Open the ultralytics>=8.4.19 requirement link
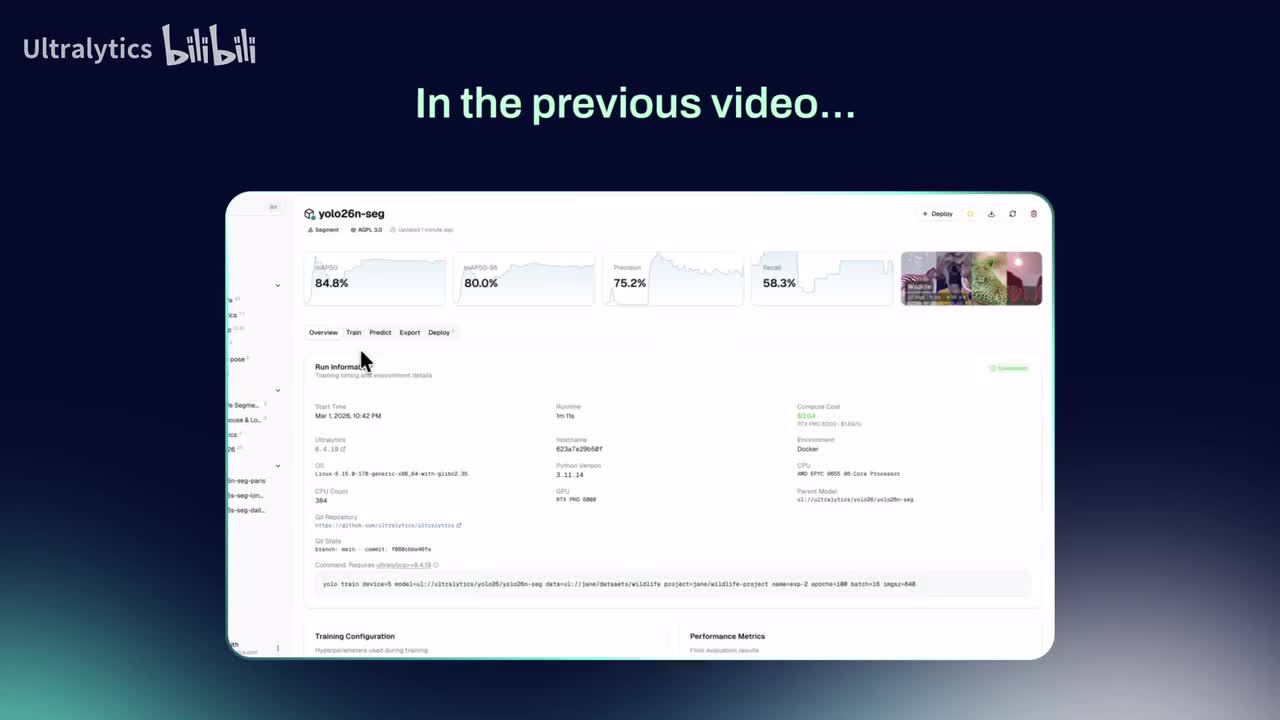 tap(404, 565)
